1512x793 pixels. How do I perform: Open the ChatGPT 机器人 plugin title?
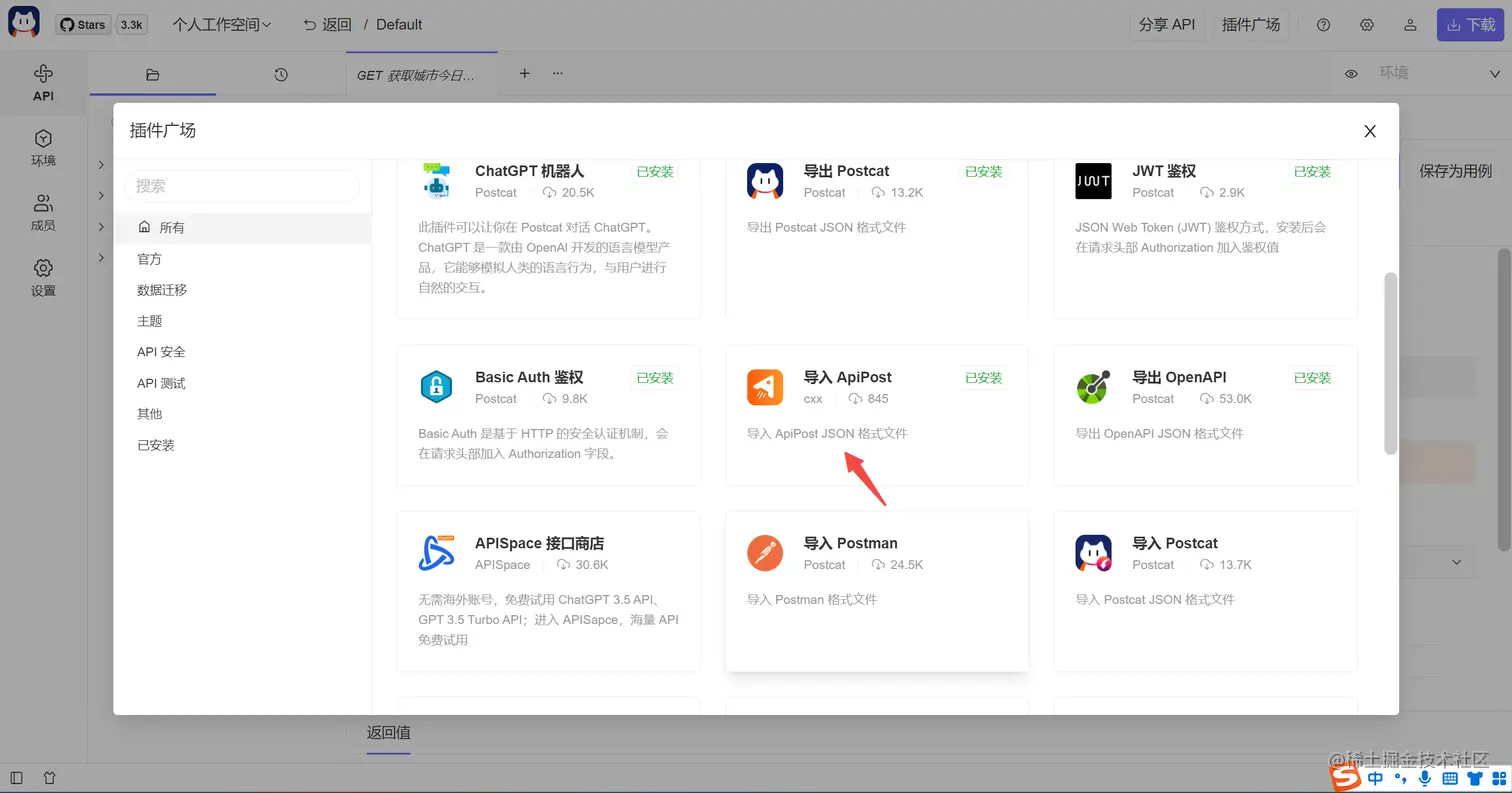click(x=529, y=171)
